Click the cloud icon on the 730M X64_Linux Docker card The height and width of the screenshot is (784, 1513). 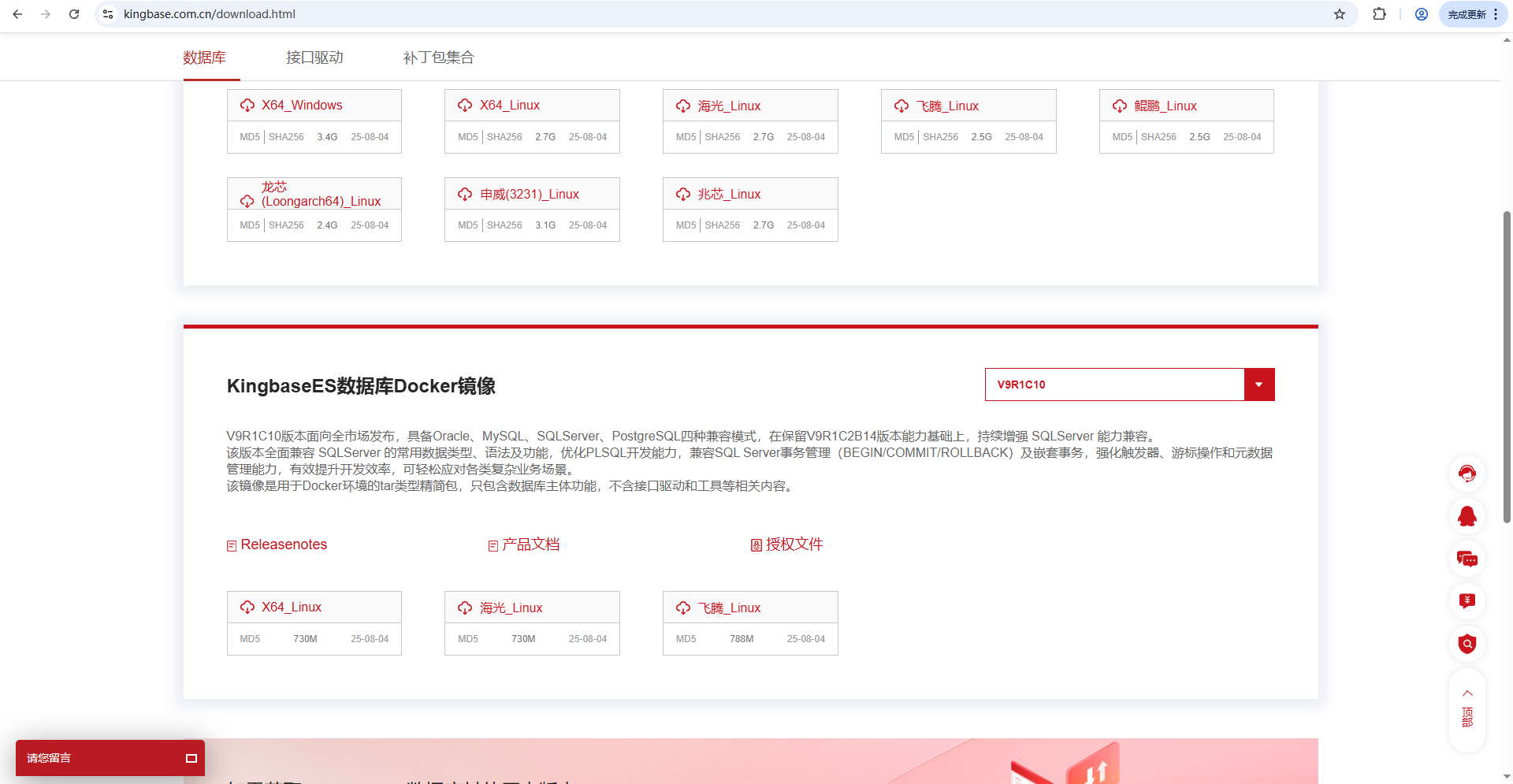click(247, 608)
